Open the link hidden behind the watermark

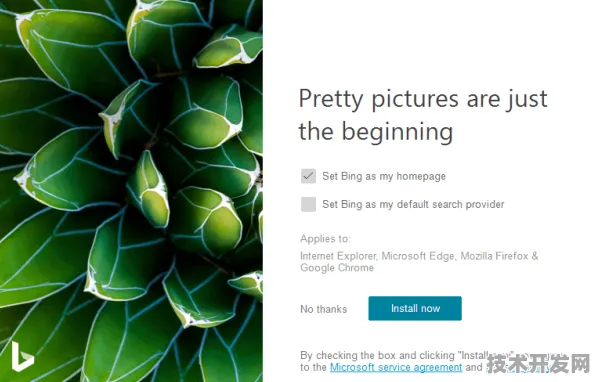click(518, 368)
